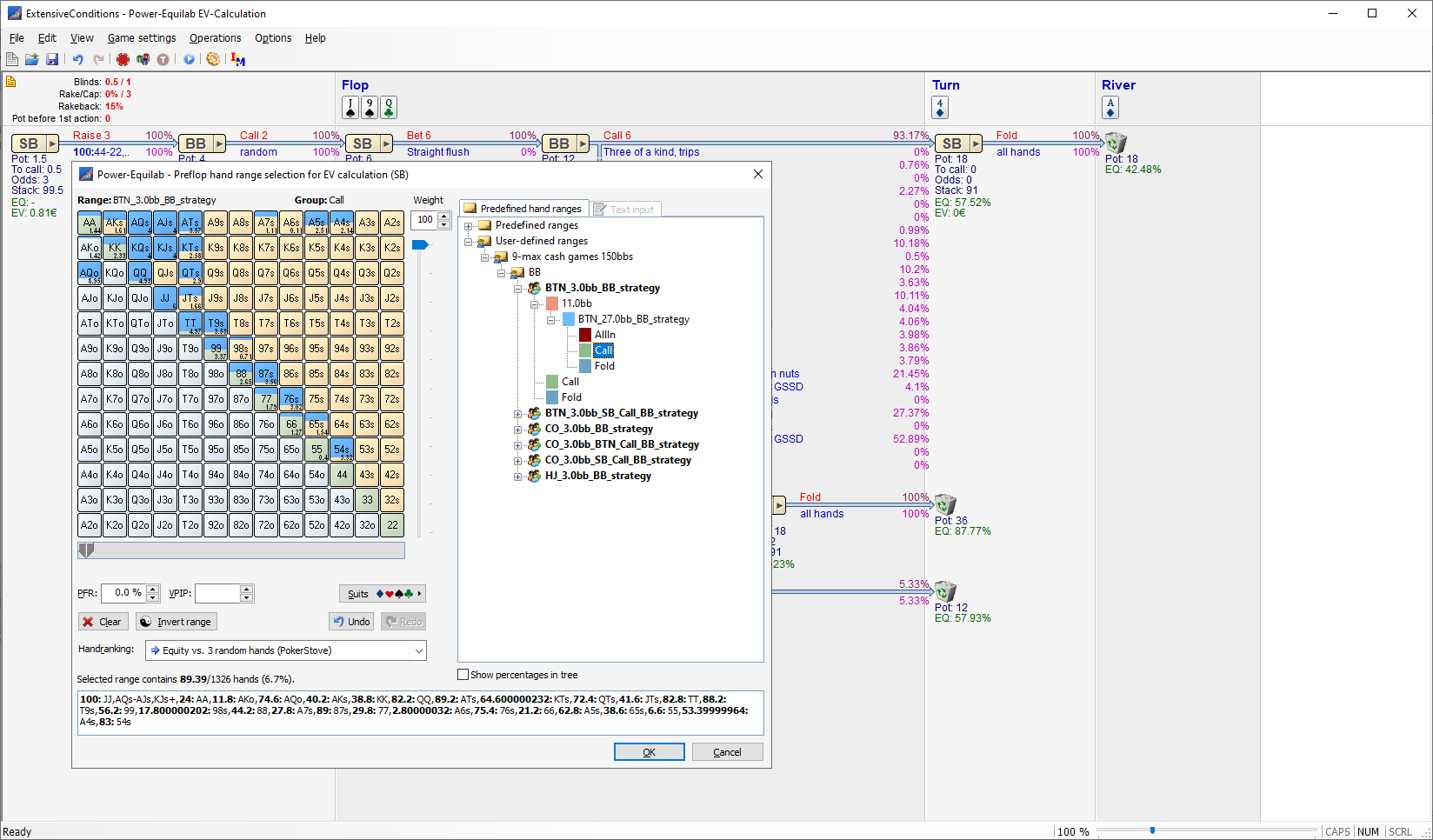Image resolution: width=1433 pixels, height=840 pixels.
Task: Click the User-defined ranges folder icon
Action: (x=485, y=241)
